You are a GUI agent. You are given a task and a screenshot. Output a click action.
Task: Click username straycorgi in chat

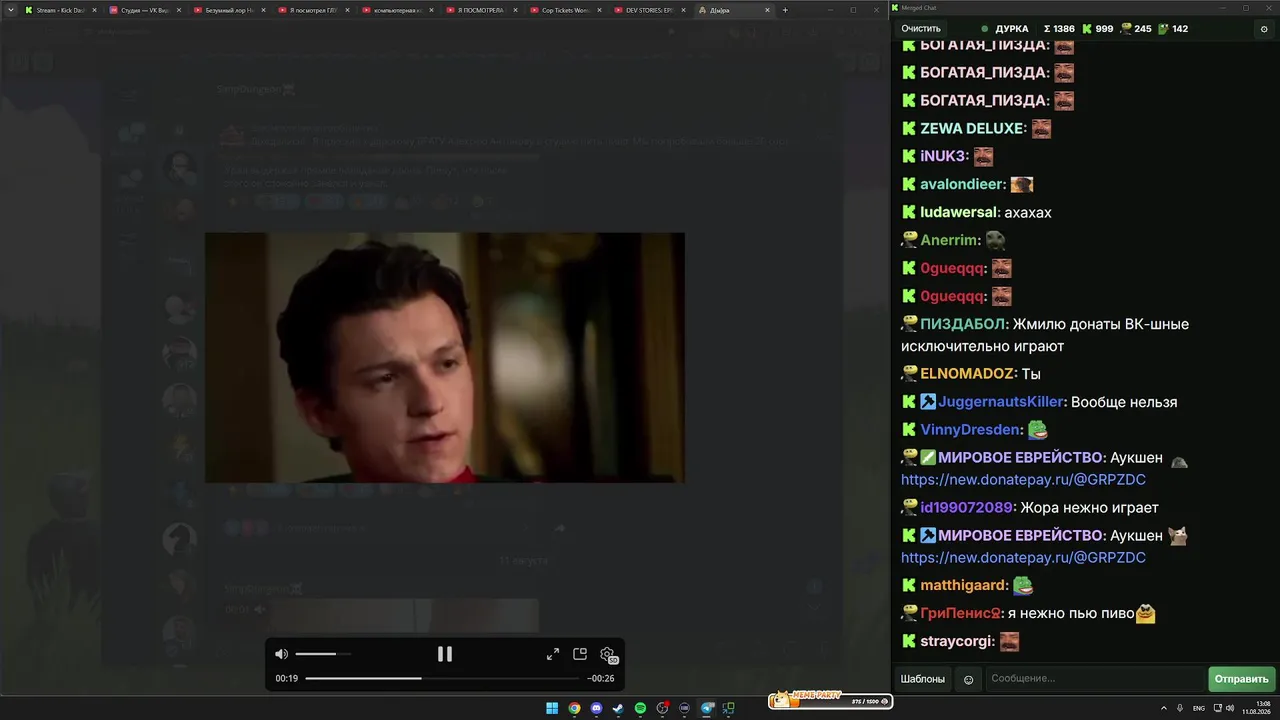957,642
